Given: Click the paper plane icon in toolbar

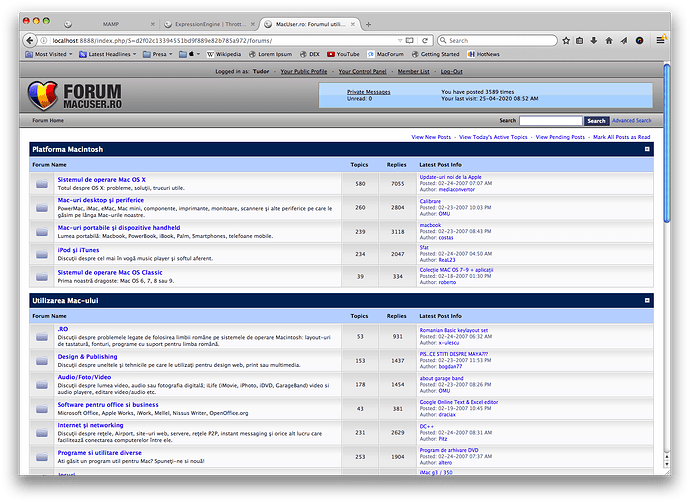Looking at the screenshot, I should click(622, 40).
